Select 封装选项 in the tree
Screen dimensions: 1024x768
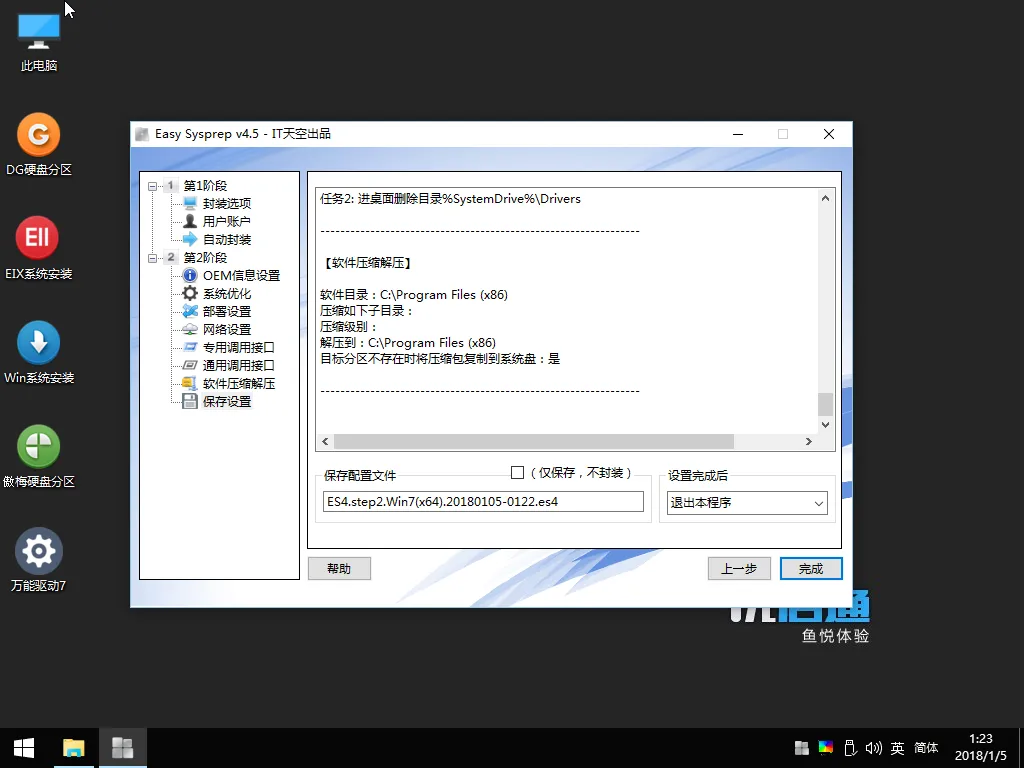click(x=227, y=203)
